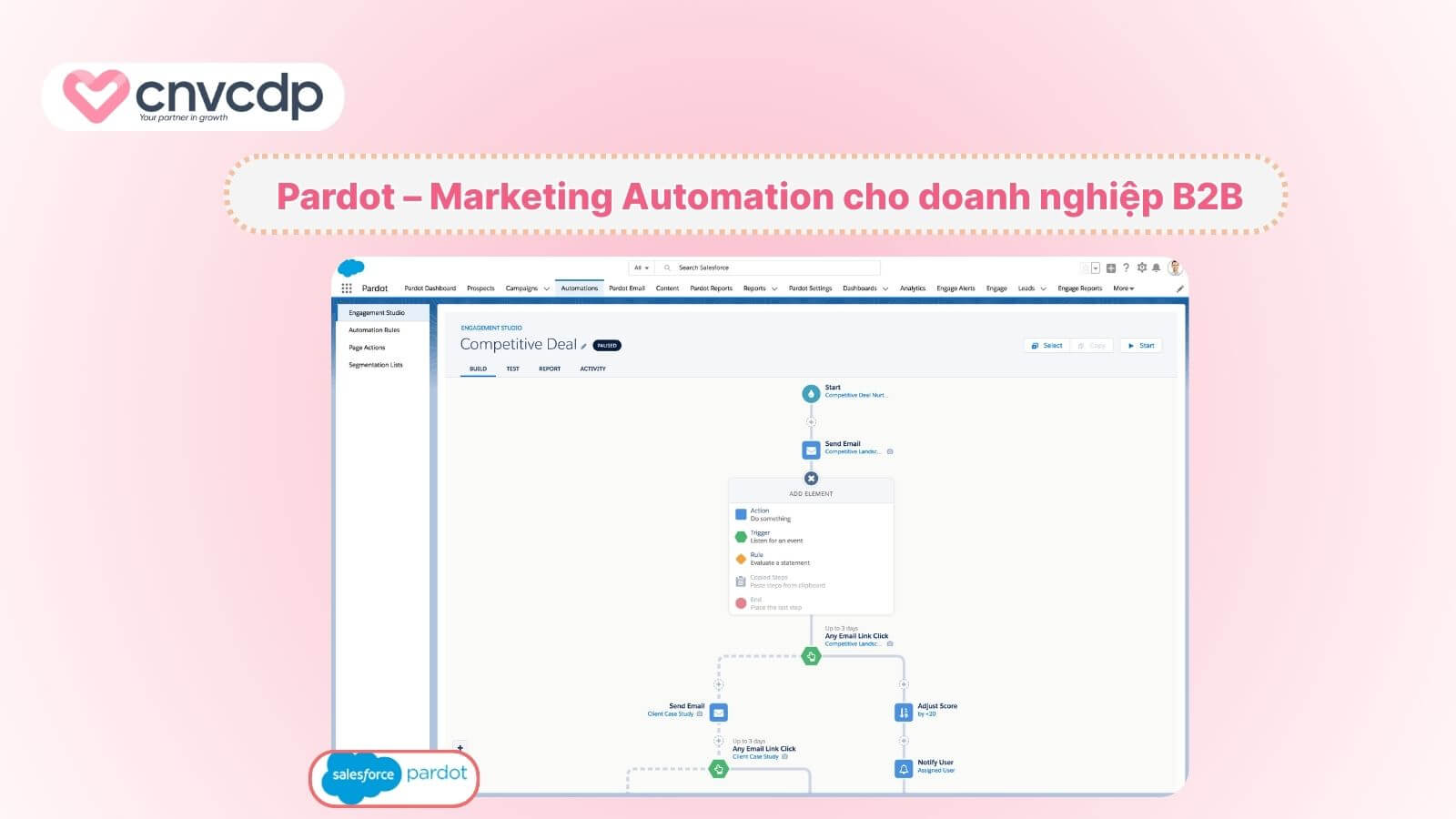The height and width of the screenshot is (819, 1456).
Task: Choose the blue Action element square
Action: (741, 514)
